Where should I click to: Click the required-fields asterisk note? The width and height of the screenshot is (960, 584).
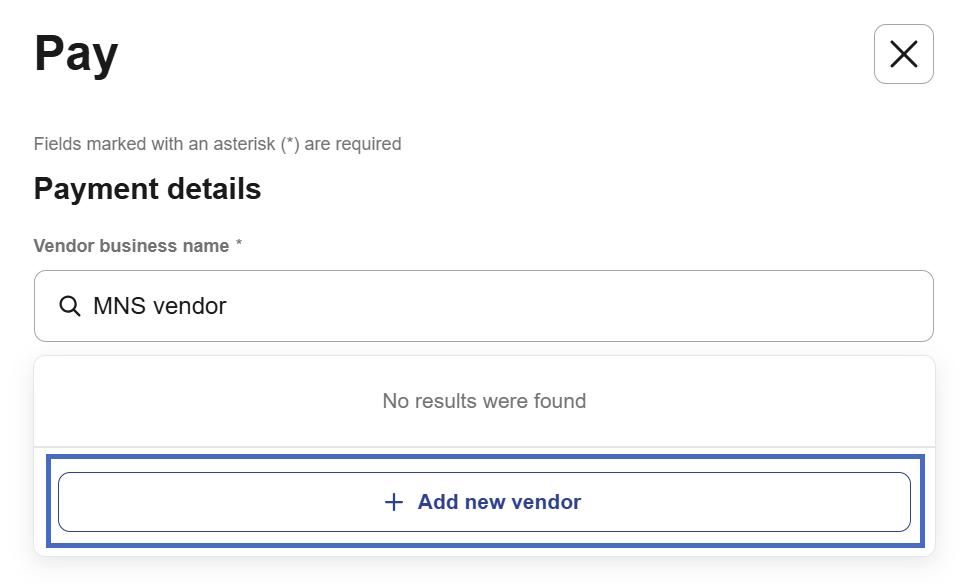[x=217, y=144]
